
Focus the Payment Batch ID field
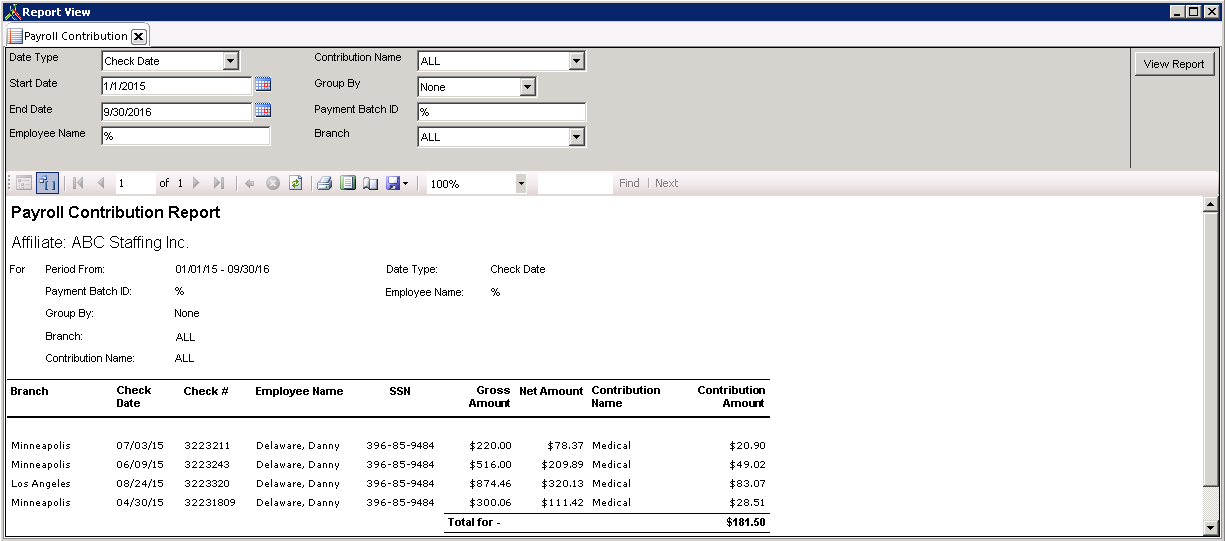(501, 112)
